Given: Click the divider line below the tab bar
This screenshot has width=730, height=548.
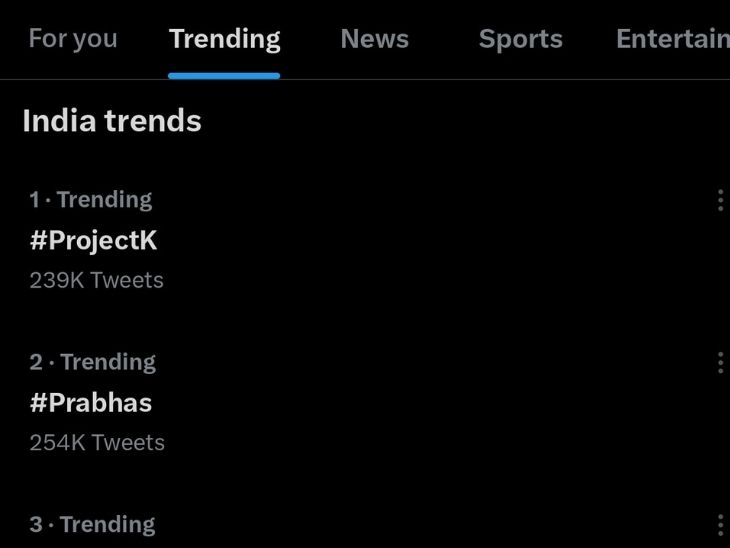Looking at the screenshot, I should point(500,80).
